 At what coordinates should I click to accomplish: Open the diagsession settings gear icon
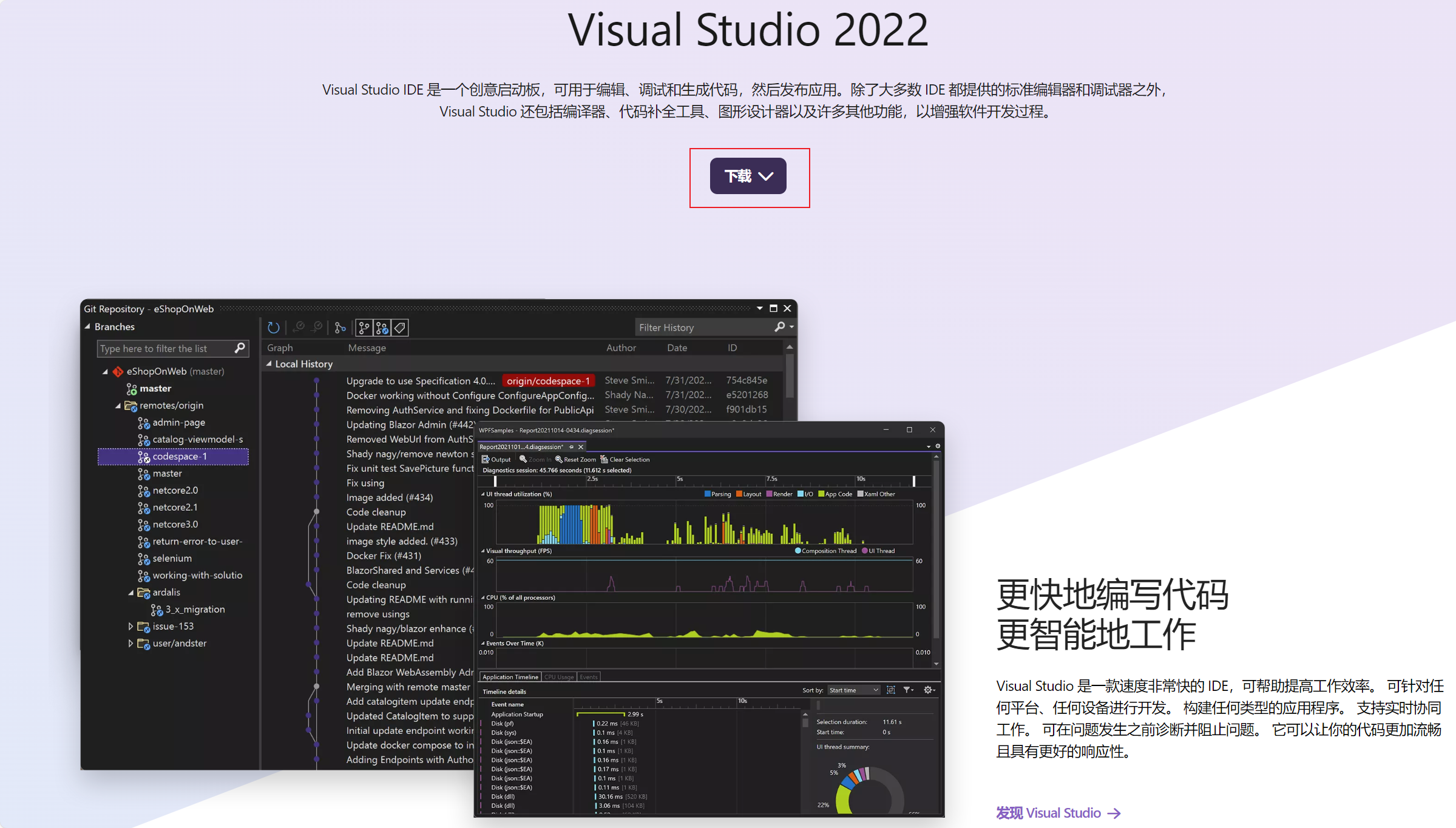tap(938, 446)
